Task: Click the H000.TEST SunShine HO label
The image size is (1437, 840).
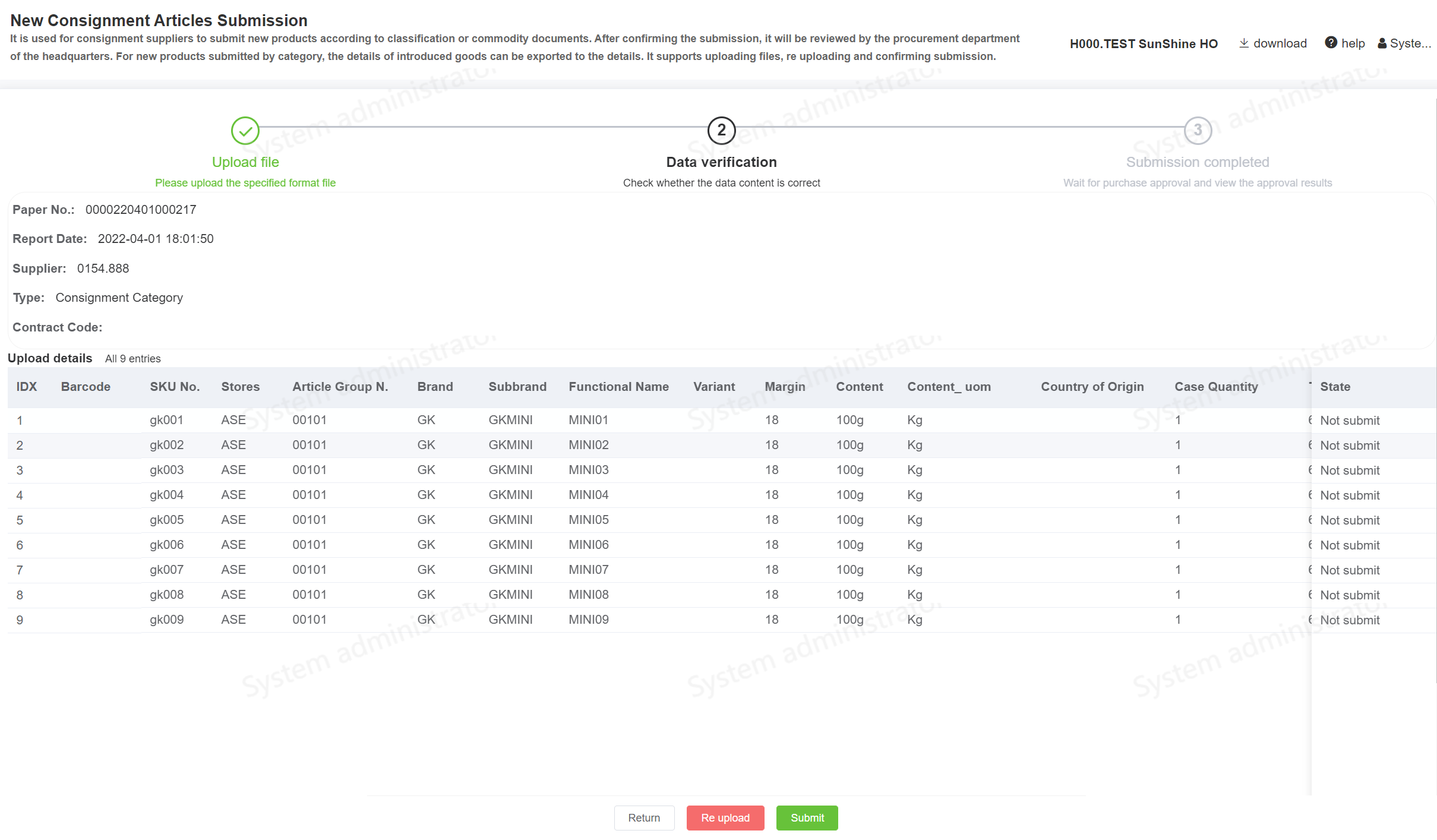Action: 1144,43
